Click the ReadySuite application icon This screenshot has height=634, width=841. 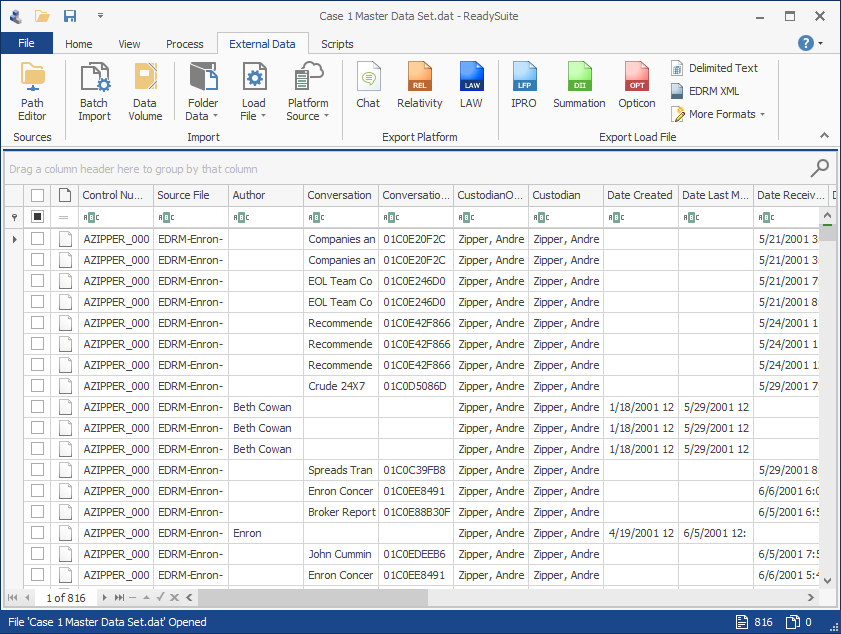pos(16,16)
